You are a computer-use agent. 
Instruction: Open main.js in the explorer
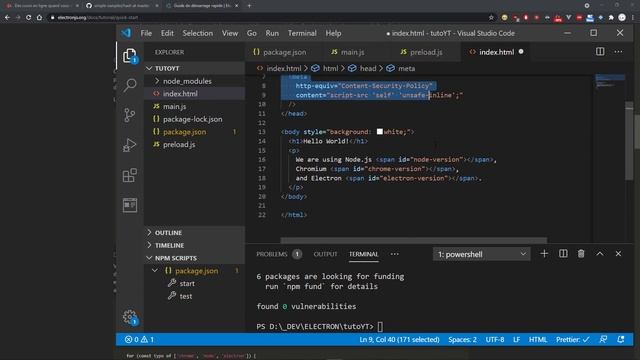(194, 106)
